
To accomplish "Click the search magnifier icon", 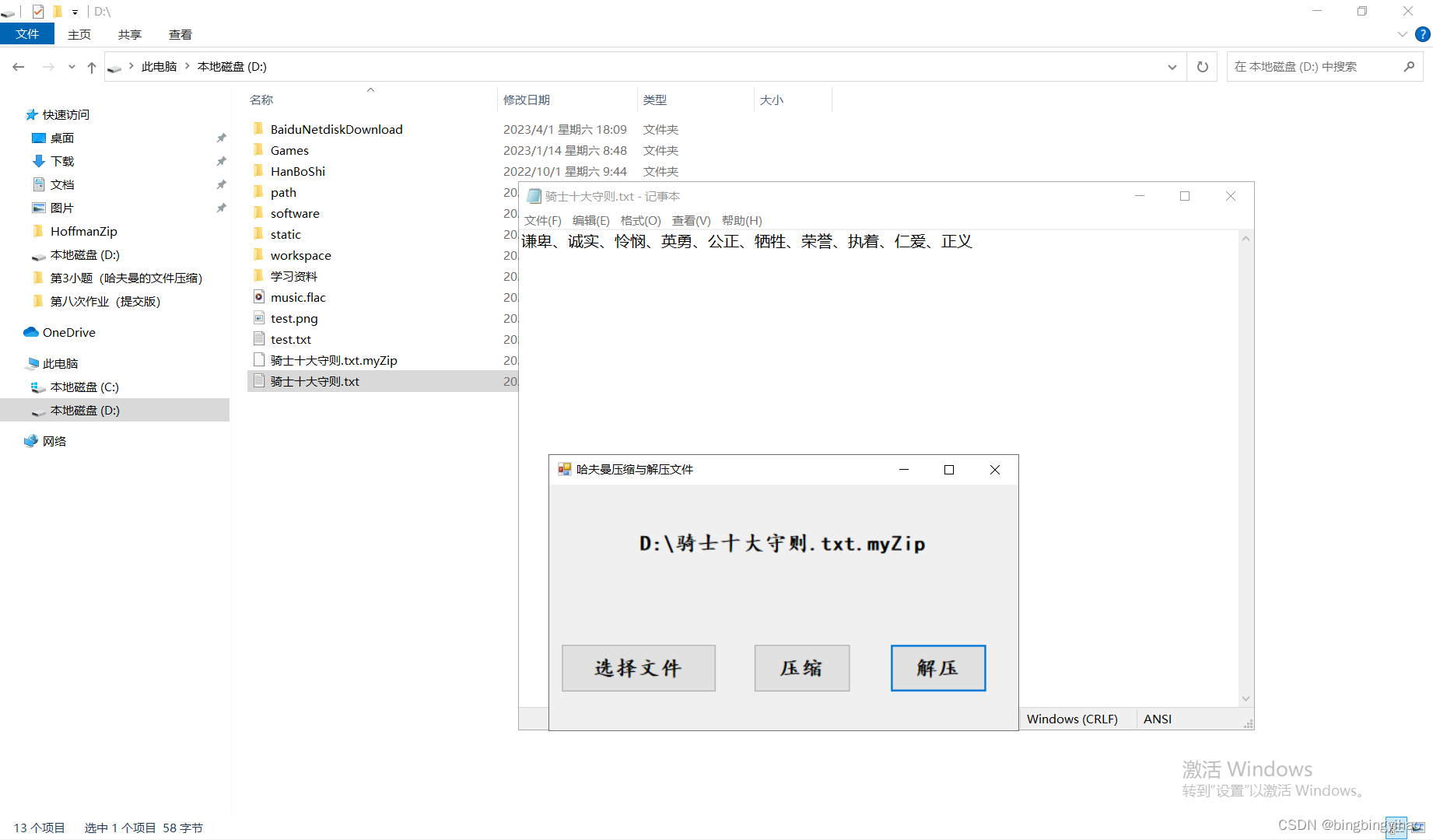I will click(x=1409, y=67).
